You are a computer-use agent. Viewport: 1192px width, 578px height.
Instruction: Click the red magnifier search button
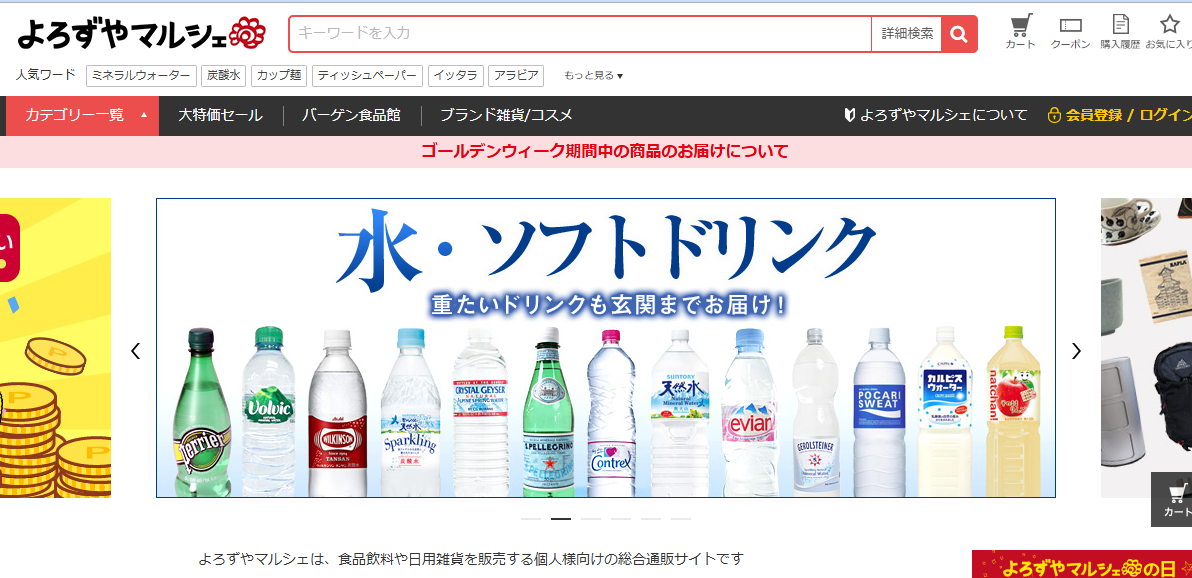point(959,34)
